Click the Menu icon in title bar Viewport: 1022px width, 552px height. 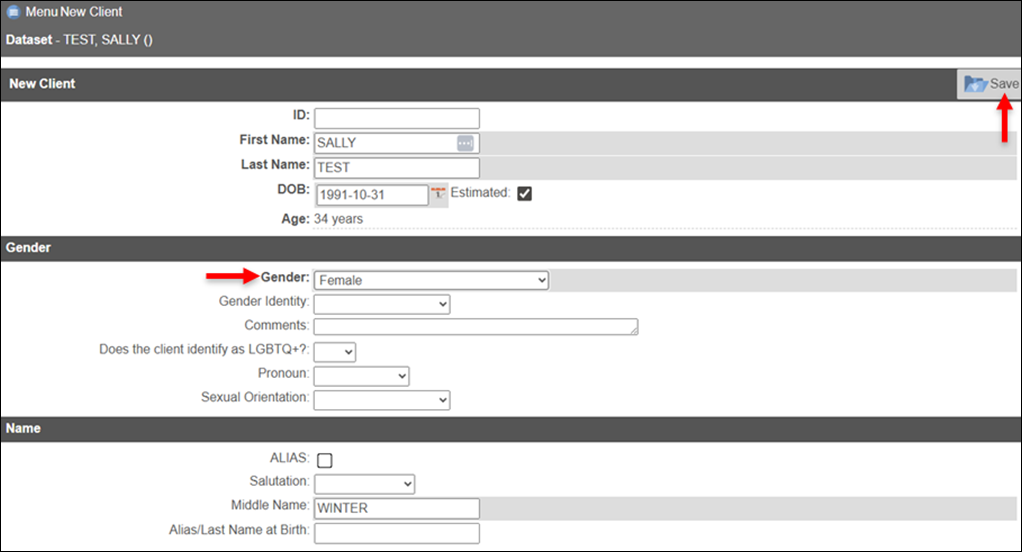click(13, 13)
